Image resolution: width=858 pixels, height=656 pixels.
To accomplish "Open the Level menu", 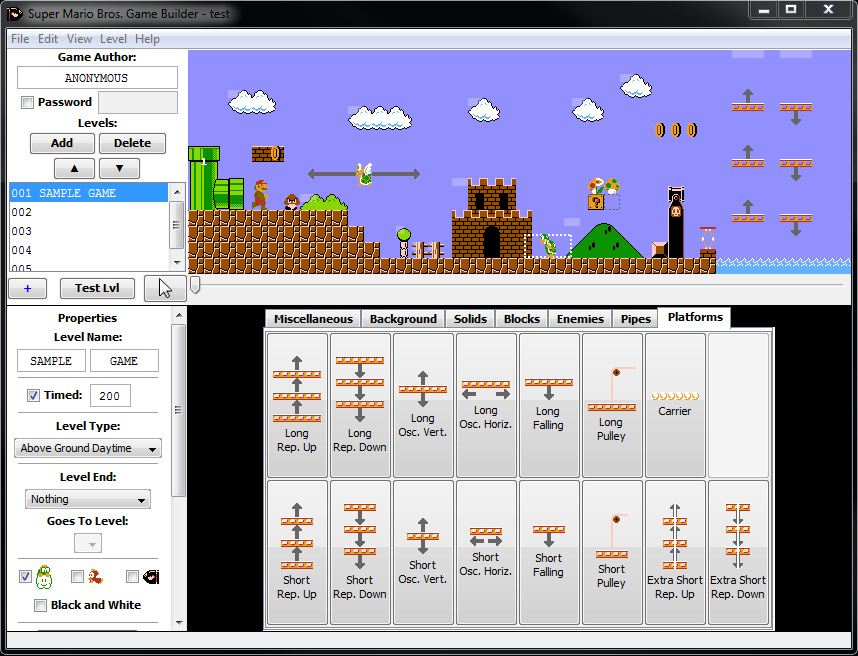I will point(113,39).
